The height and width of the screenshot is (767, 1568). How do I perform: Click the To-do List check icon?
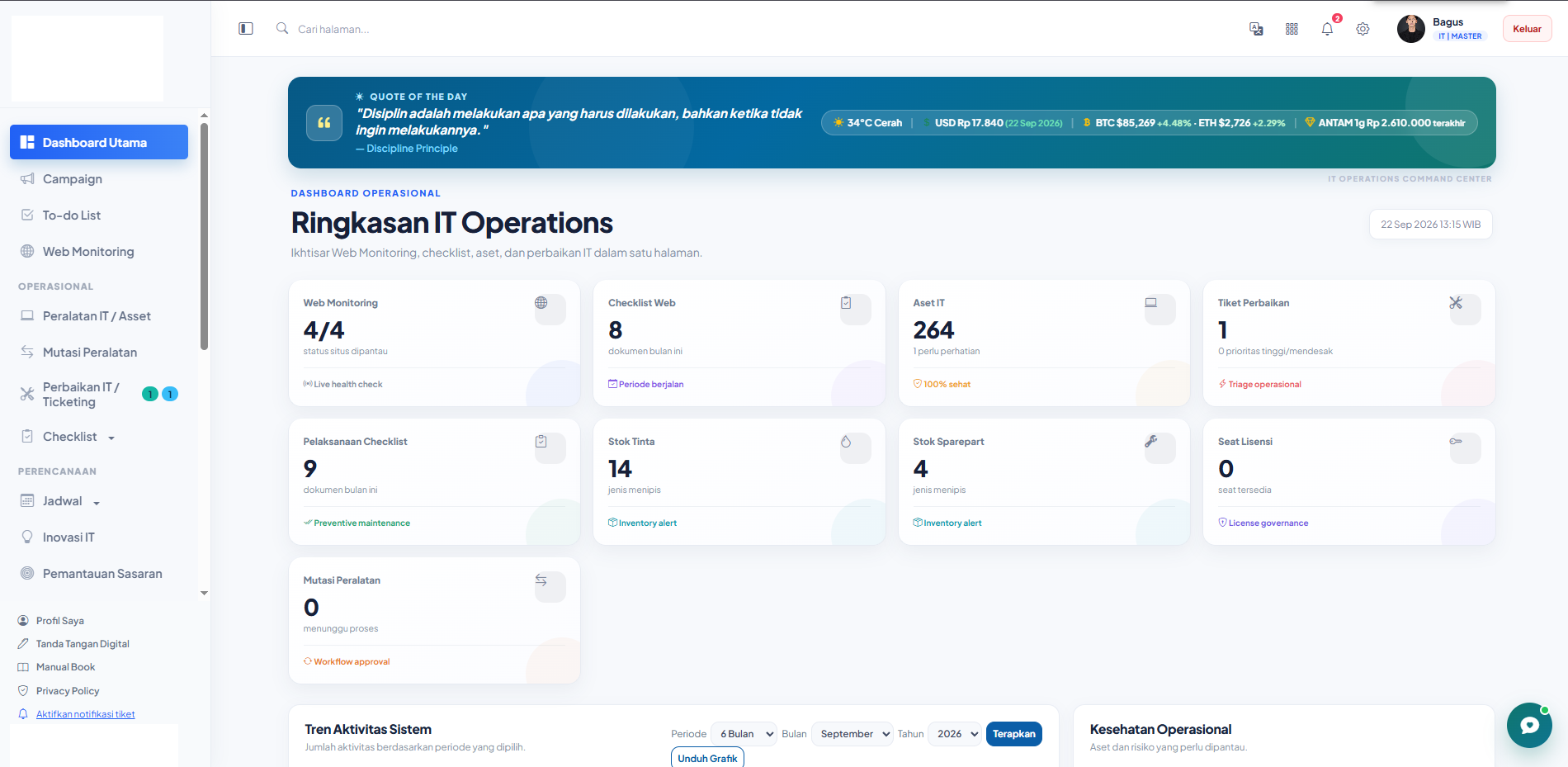(x=27, y=215)
